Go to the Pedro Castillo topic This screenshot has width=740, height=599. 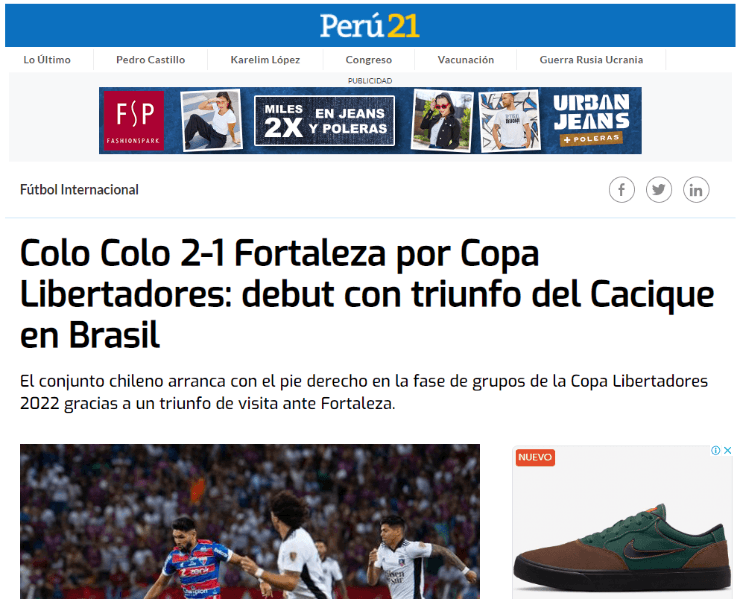tap(151, 60)
